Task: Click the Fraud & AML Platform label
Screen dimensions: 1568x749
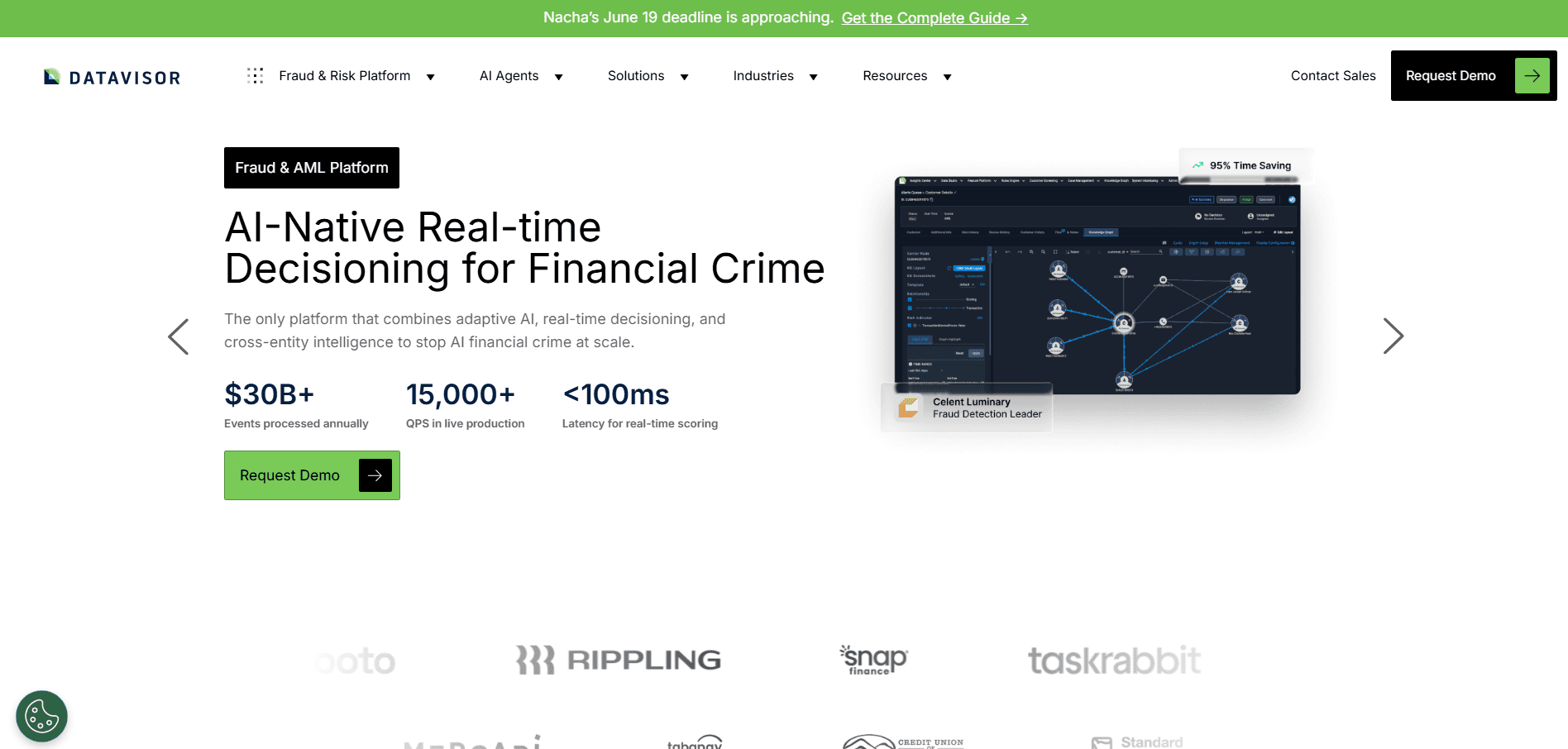Action: [312, 168]
